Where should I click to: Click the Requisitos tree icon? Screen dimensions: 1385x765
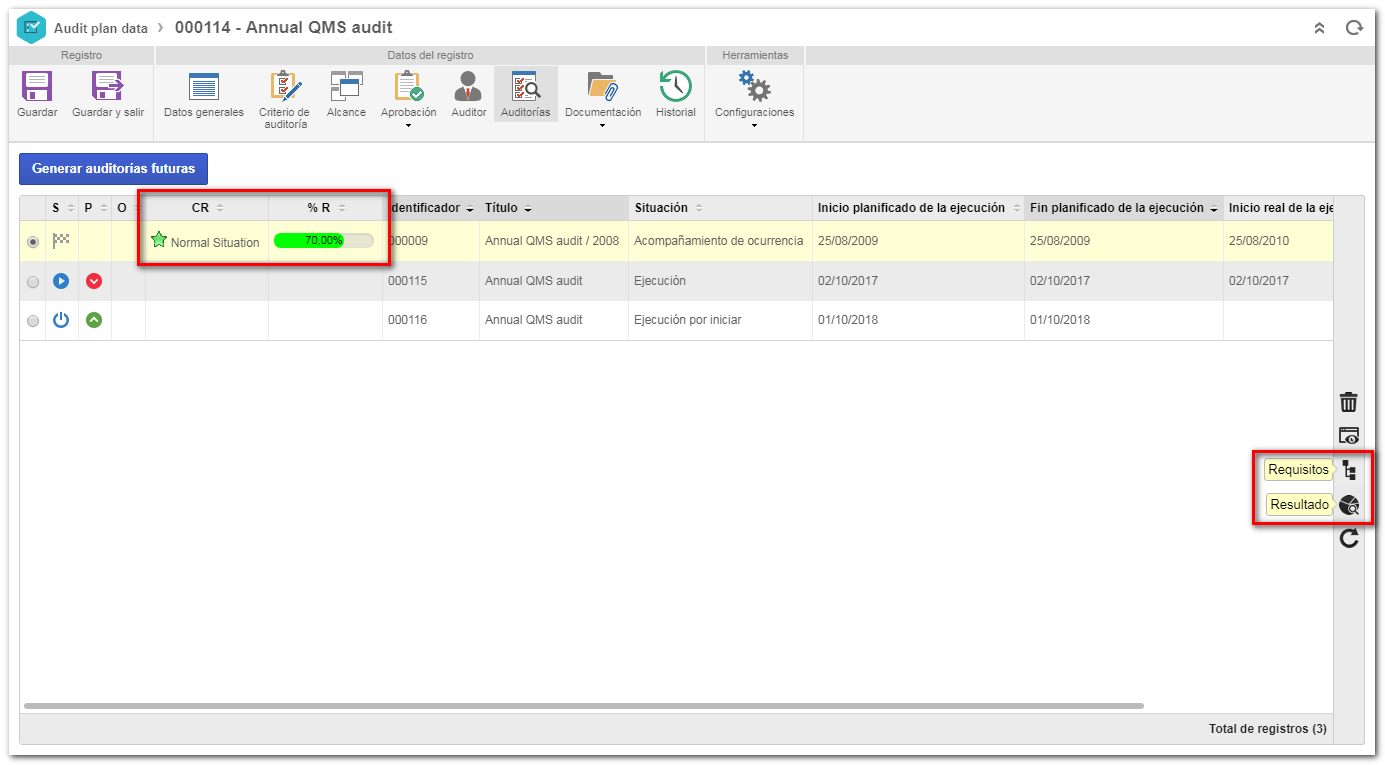point(1349,469)
